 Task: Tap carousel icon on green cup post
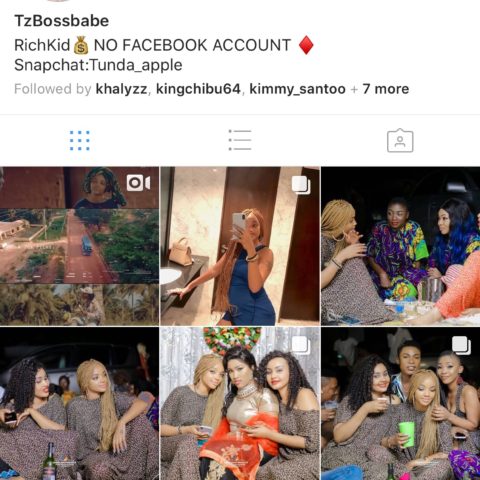tap(461, 345)
